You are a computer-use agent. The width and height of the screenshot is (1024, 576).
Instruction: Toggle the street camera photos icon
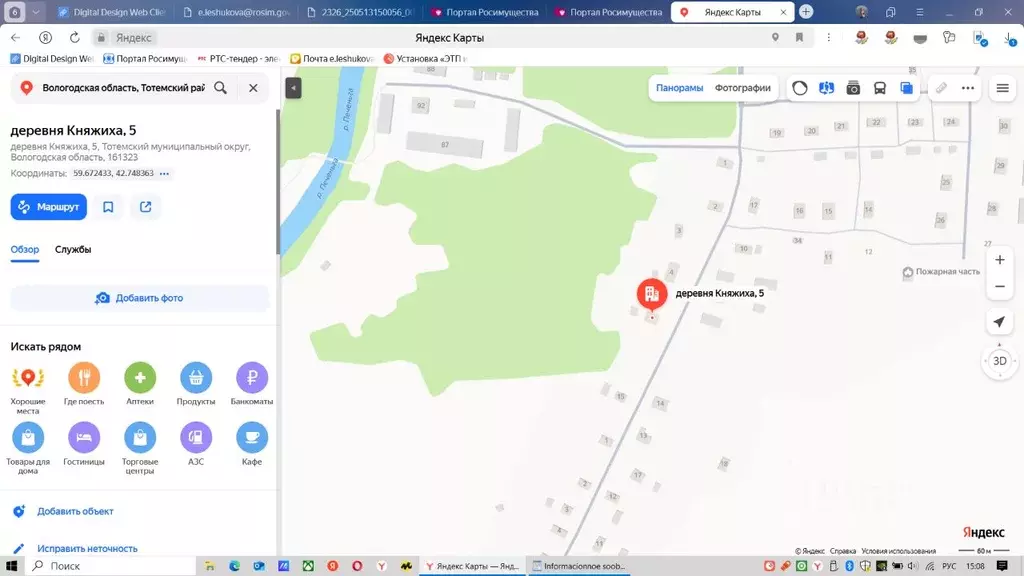click(853, 88)
